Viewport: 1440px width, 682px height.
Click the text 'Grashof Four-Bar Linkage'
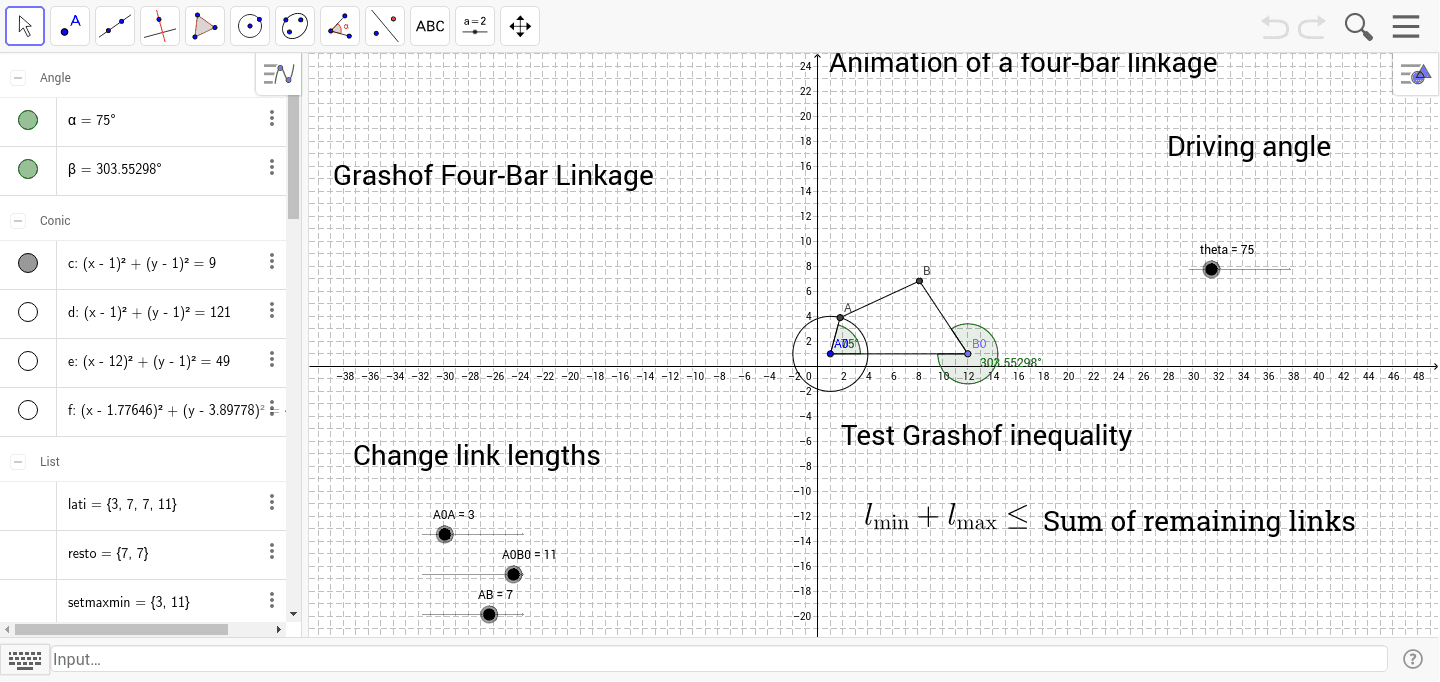click(x=493, y=176)
